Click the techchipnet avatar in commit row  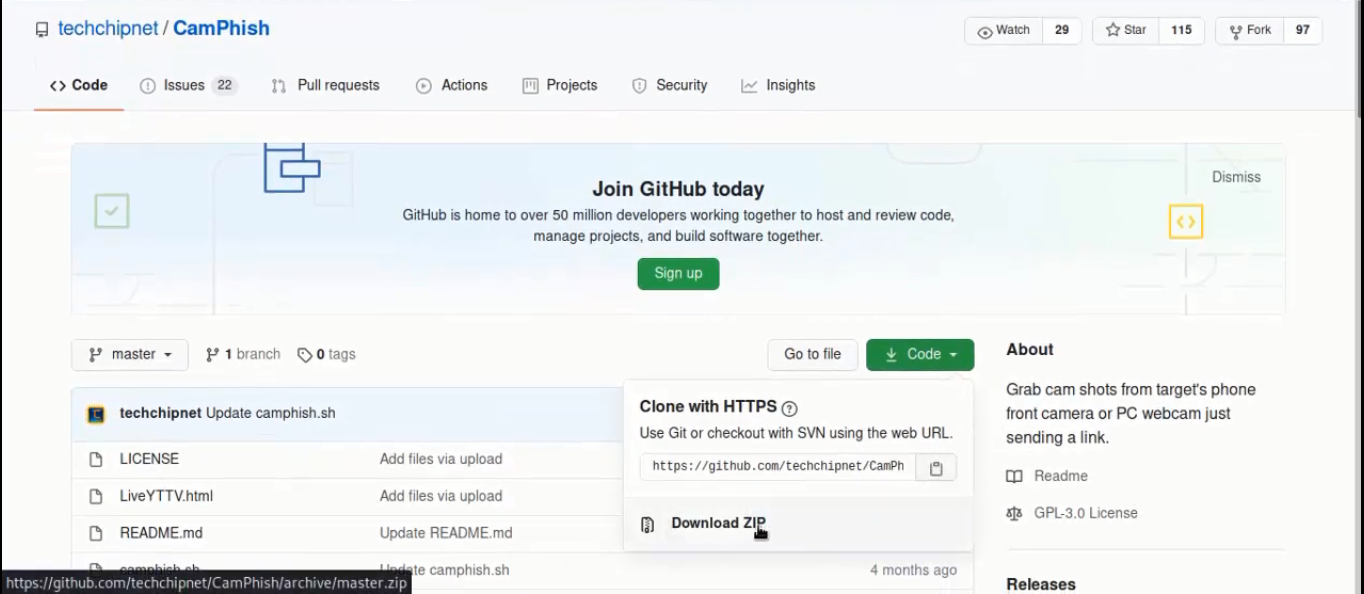96,414
